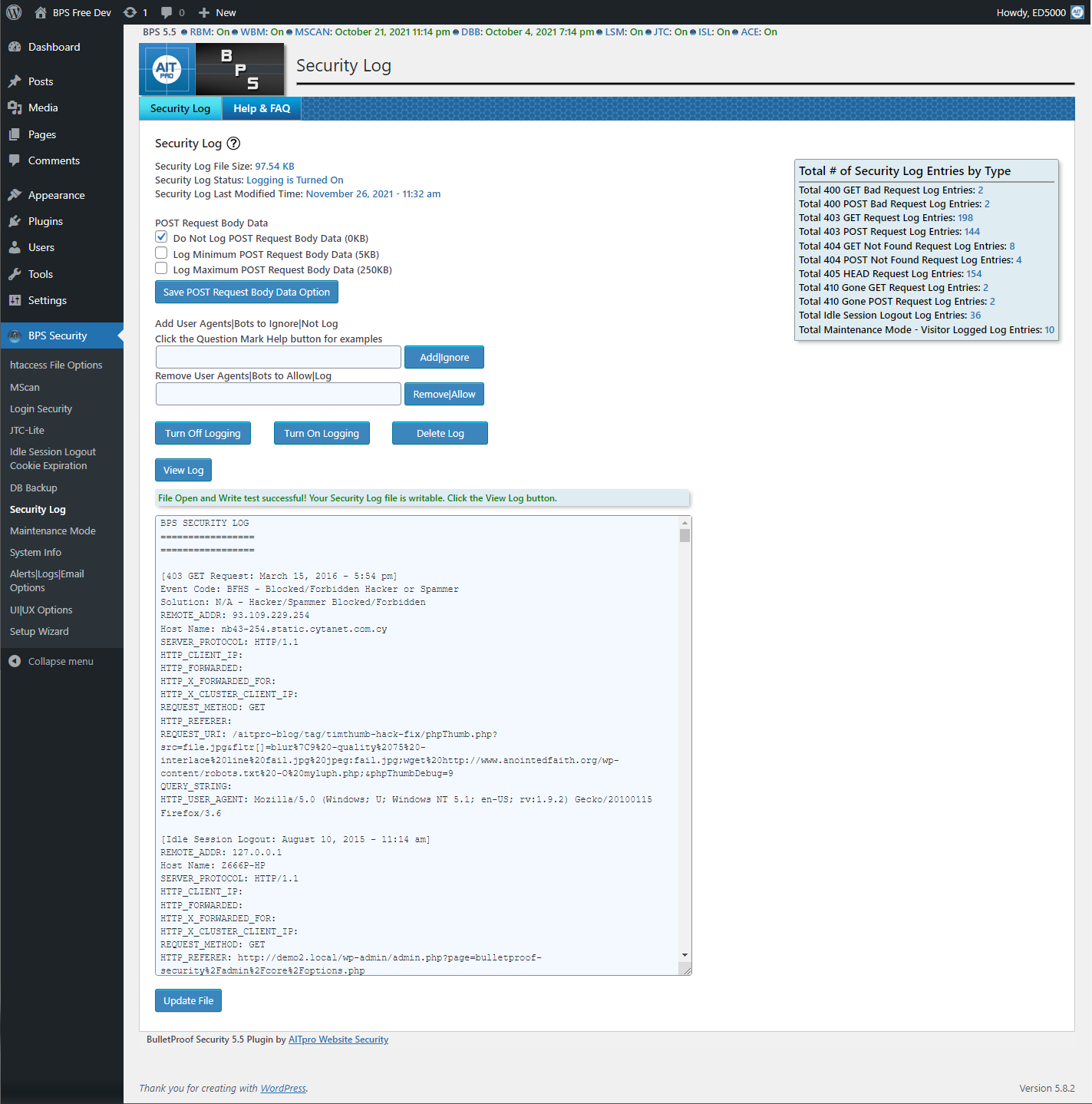Click the Remove|Allow button
The image size is (1092, 1104).
444,395
